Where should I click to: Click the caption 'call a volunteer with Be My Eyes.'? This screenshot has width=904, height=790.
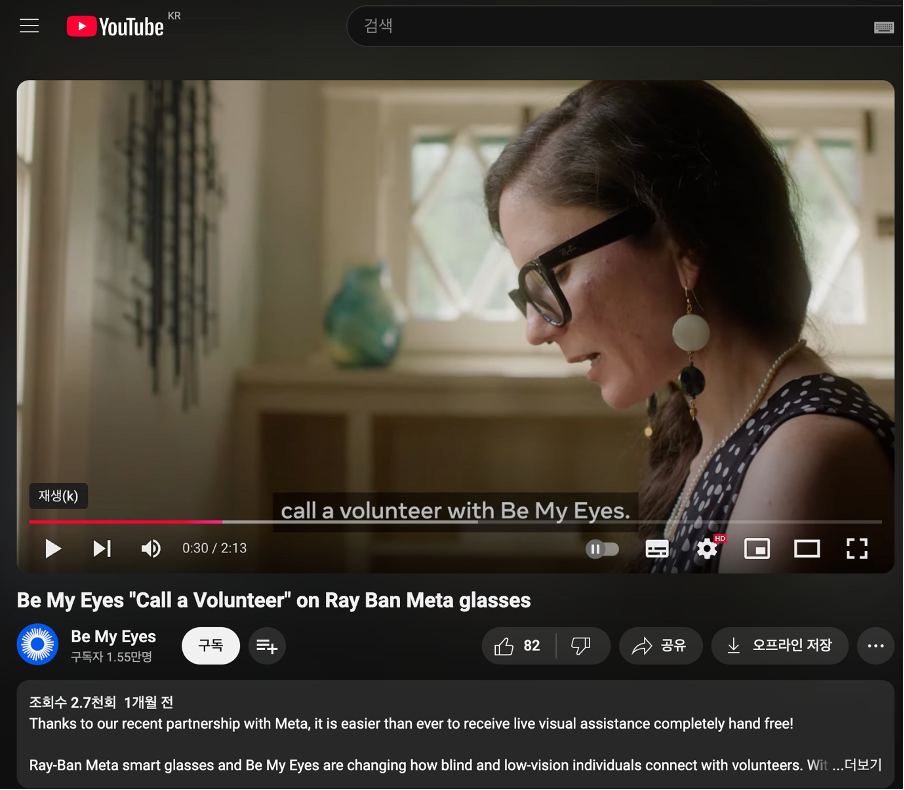coord(455,511)
